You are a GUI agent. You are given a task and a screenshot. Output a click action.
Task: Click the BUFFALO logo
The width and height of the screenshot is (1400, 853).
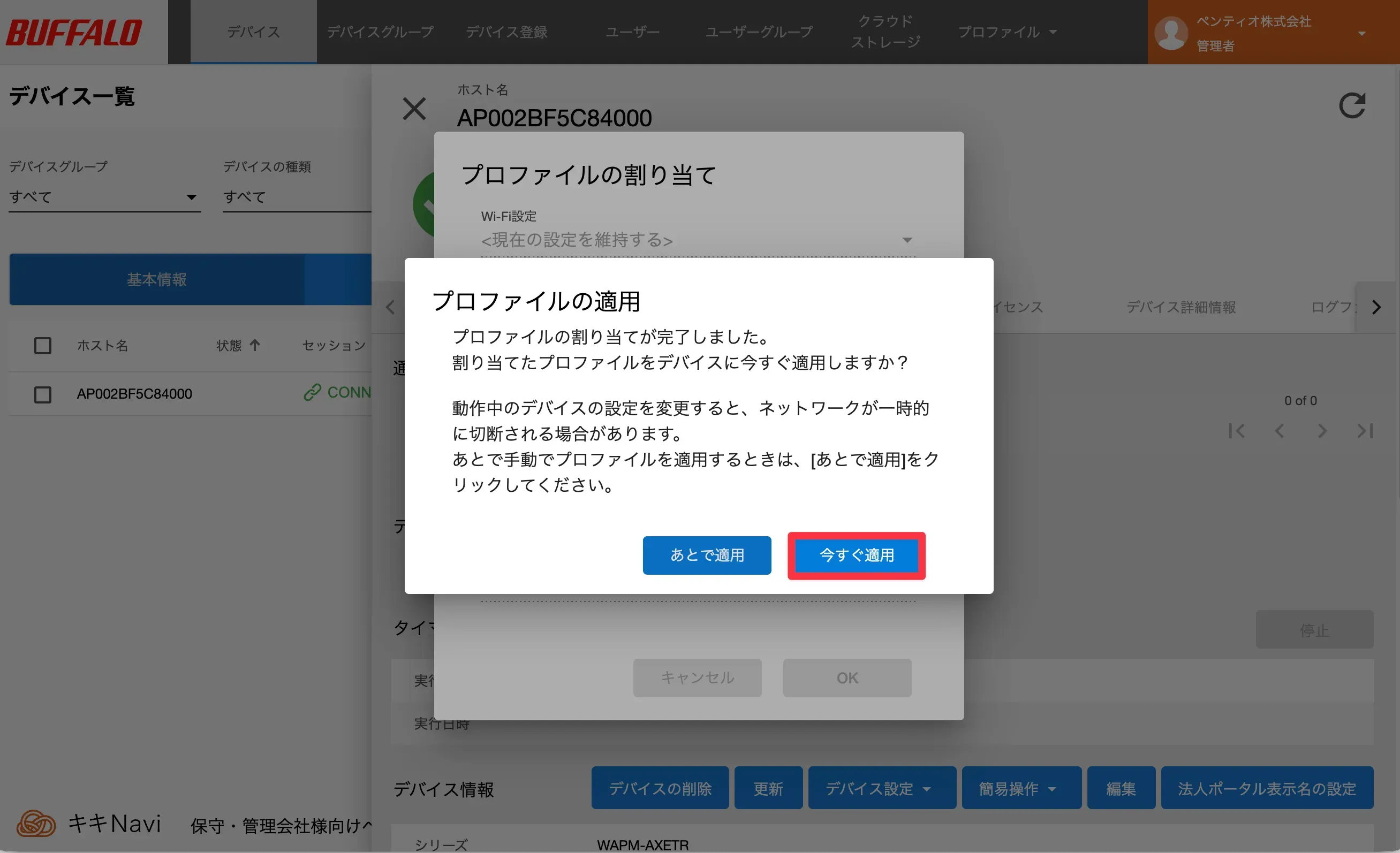point(74,32)
